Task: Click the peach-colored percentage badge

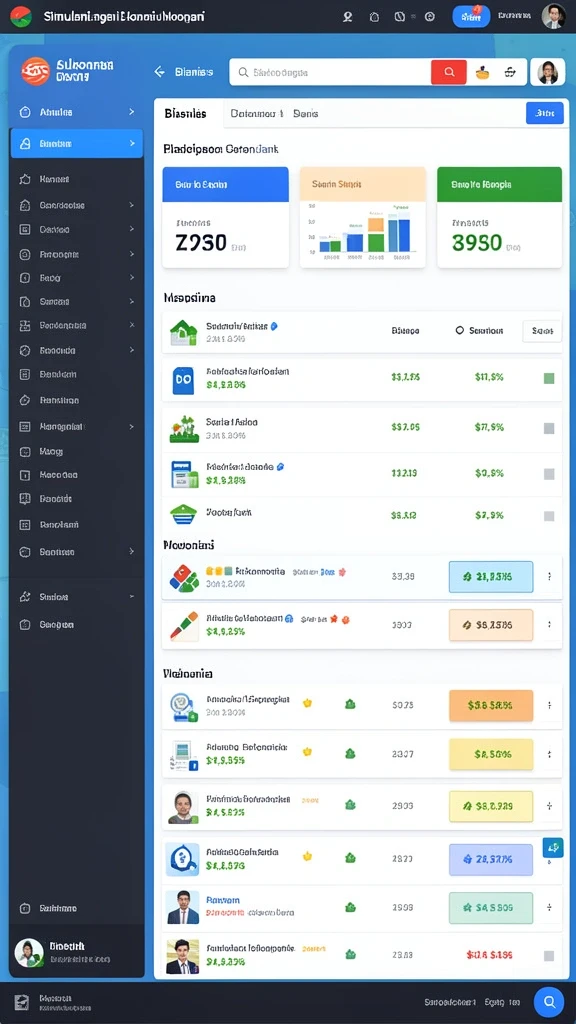Action: (490, 625)
